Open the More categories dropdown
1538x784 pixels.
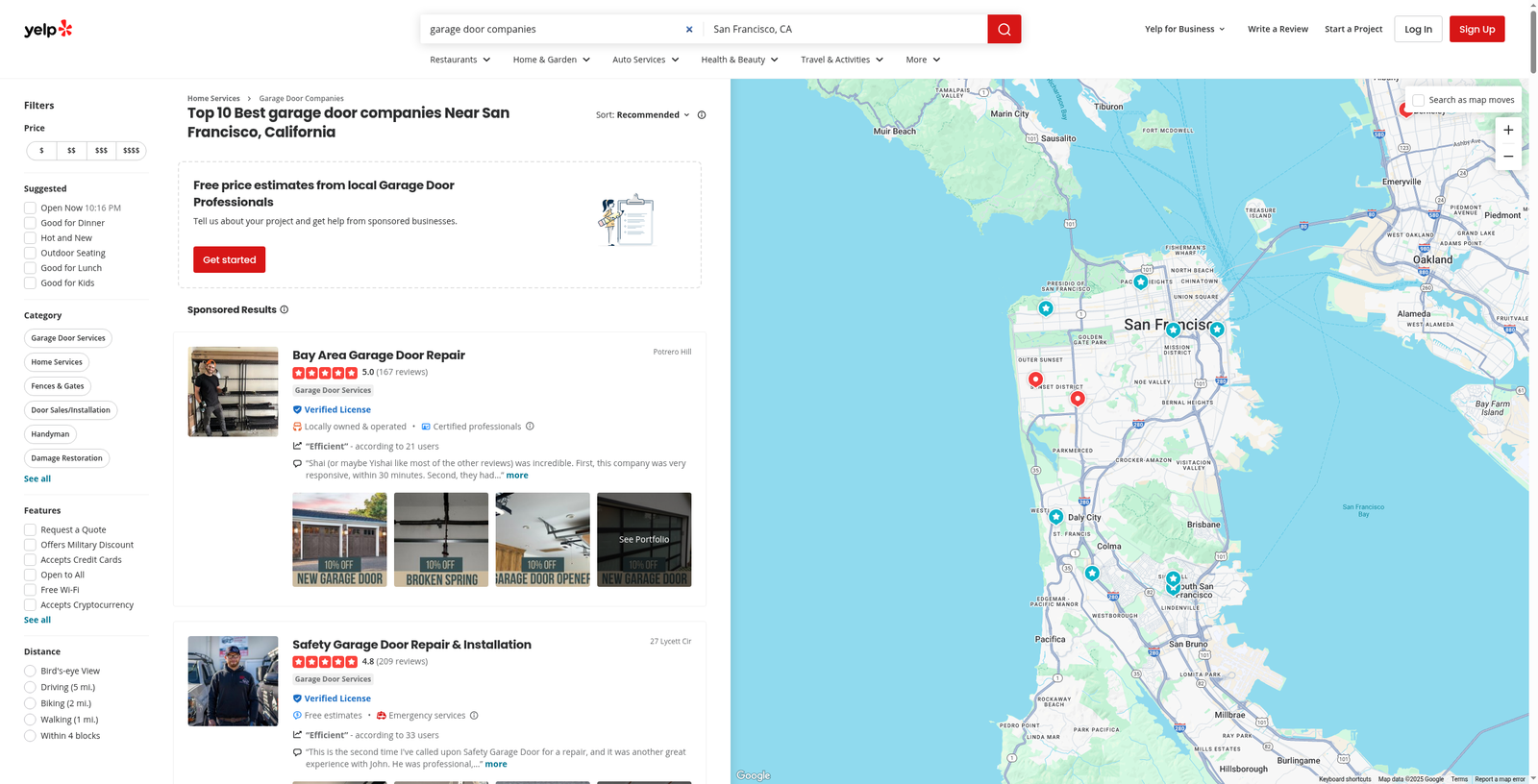coord(924,60)
